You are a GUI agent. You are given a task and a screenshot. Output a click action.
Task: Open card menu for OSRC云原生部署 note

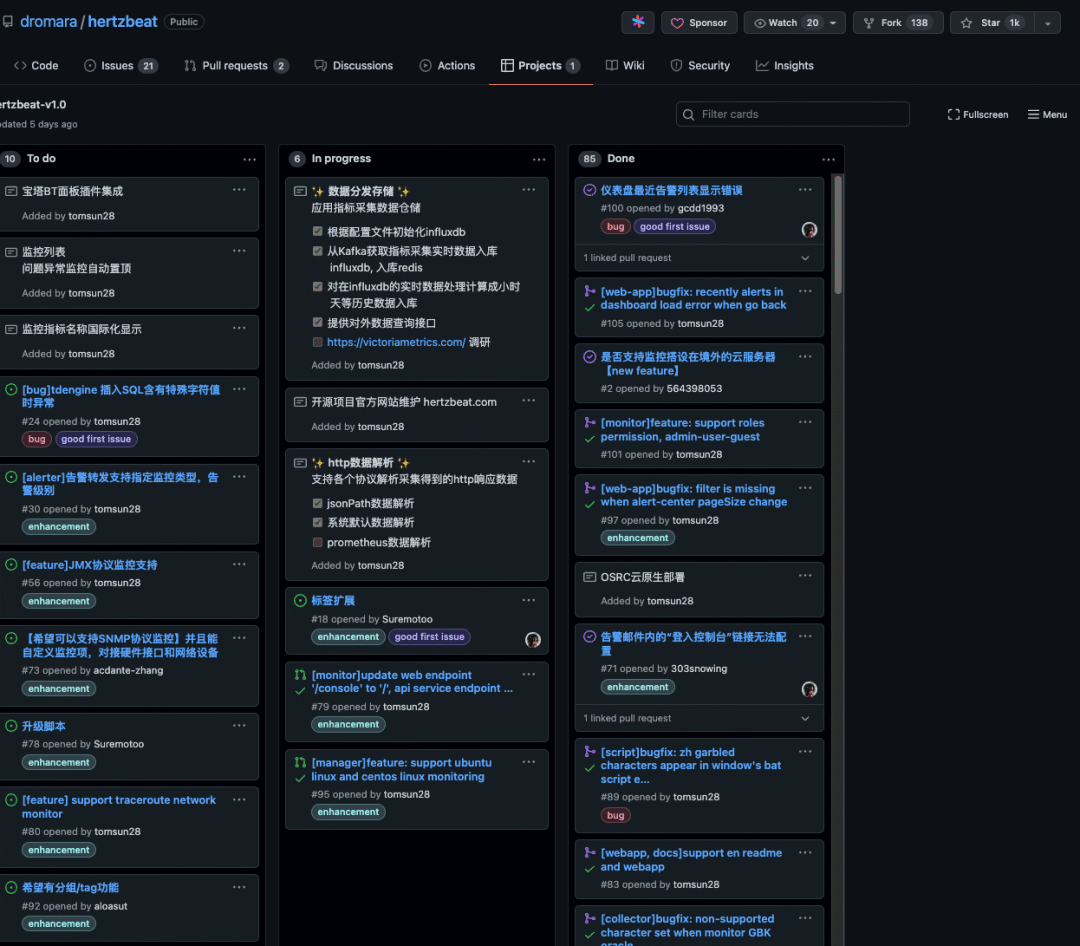(x=805, y=575)
